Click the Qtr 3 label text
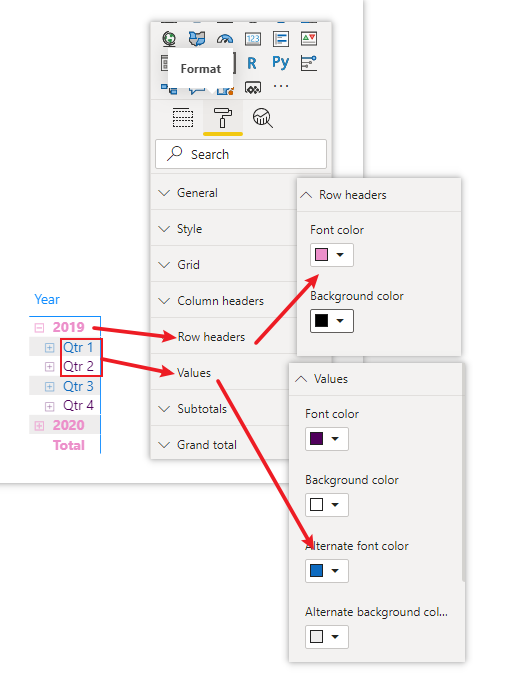Screen dimensions: 509x684 [79, 386]
